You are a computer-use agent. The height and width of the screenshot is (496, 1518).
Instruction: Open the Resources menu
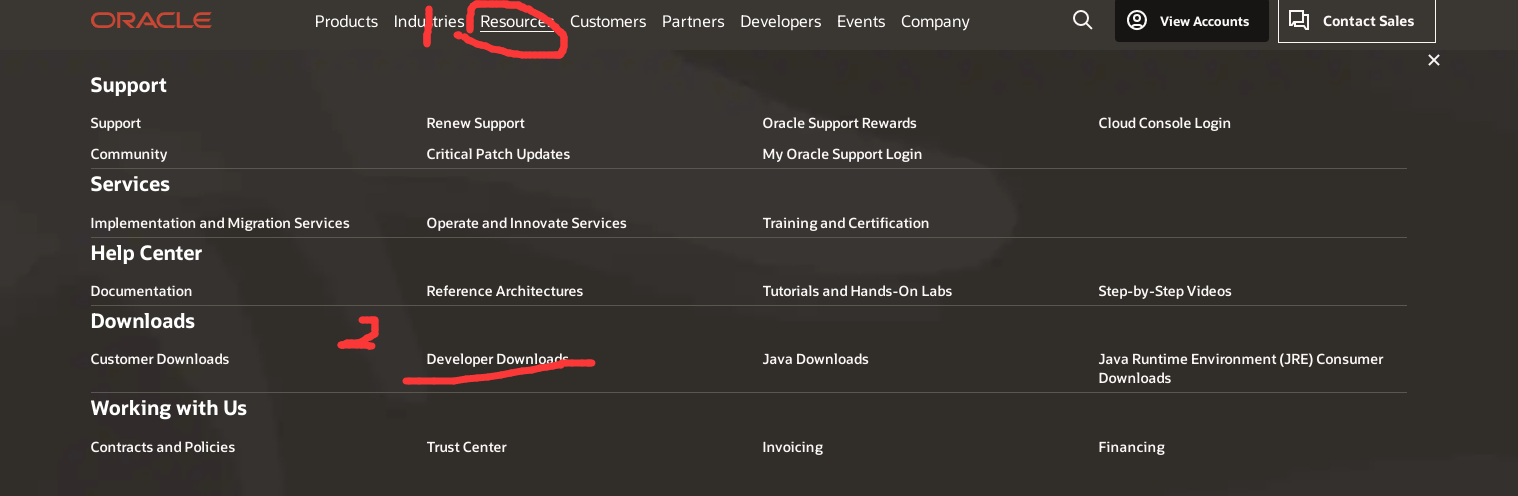click(x=517, y=21)
